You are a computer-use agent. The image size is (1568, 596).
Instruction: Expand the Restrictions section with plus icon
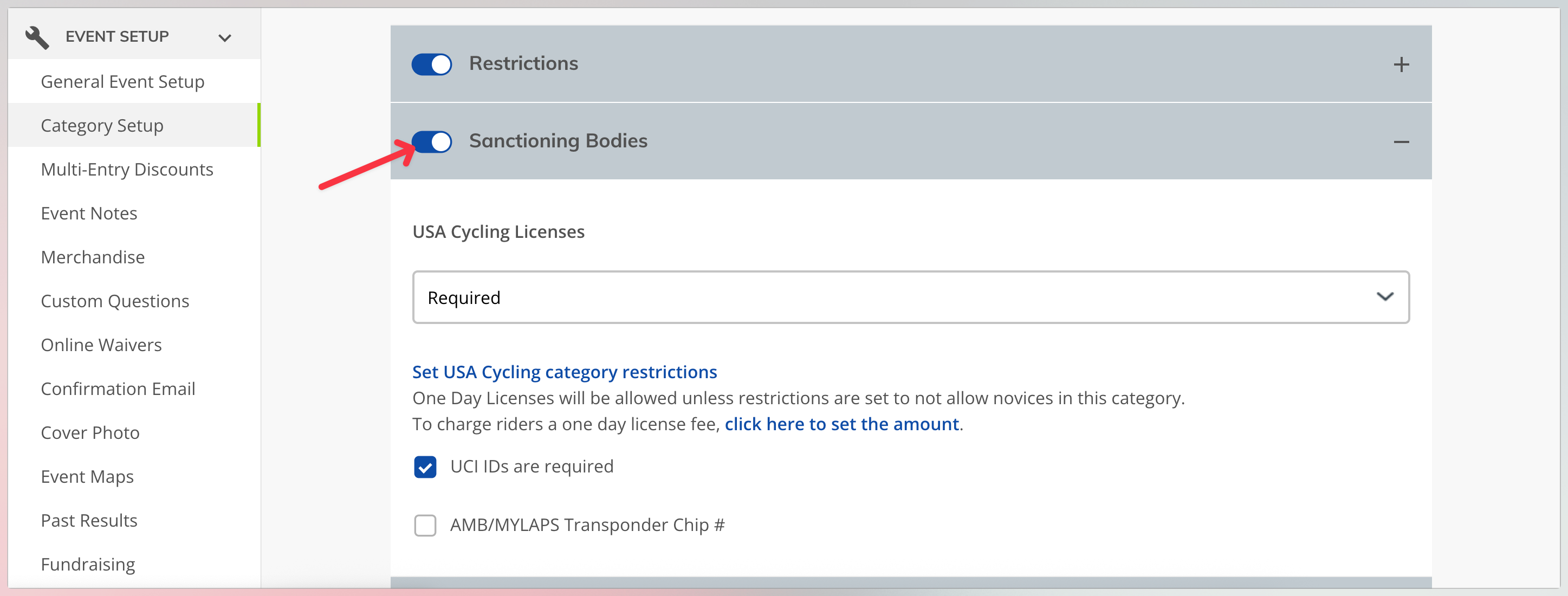tap(1401, 64)
